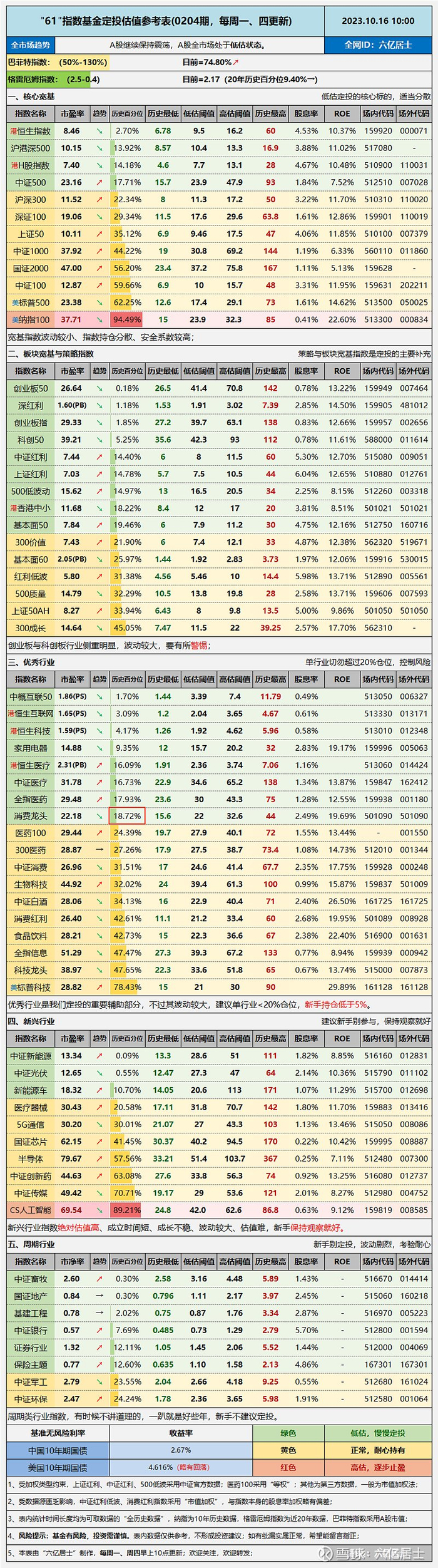The width and height of the screenshot is (438, 1568).
Task: Click the 中国10年期国债 cell
Action: click(x=58, y=1450)
